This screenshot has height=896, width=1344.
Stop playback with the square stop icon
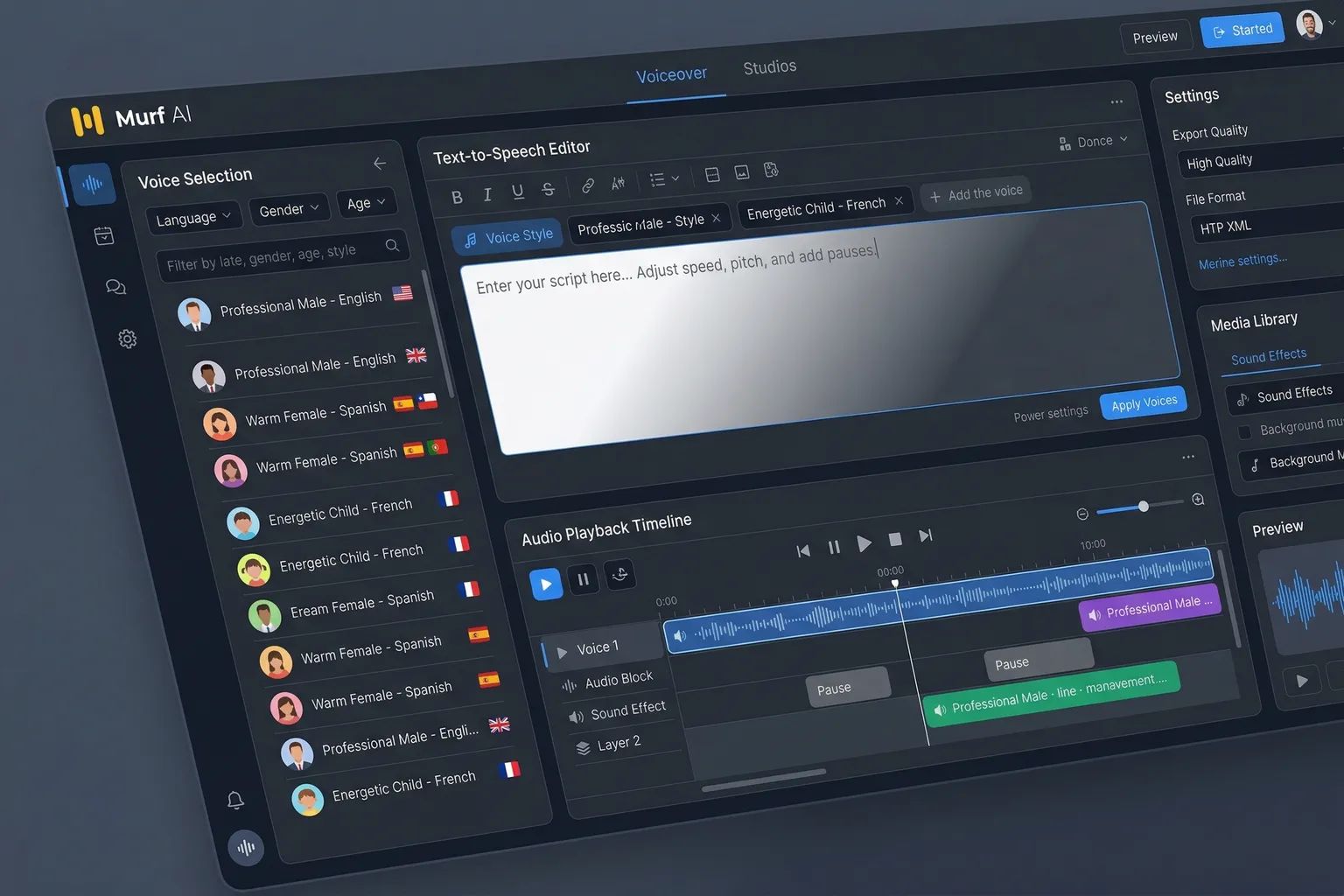(x=895, y=540)
